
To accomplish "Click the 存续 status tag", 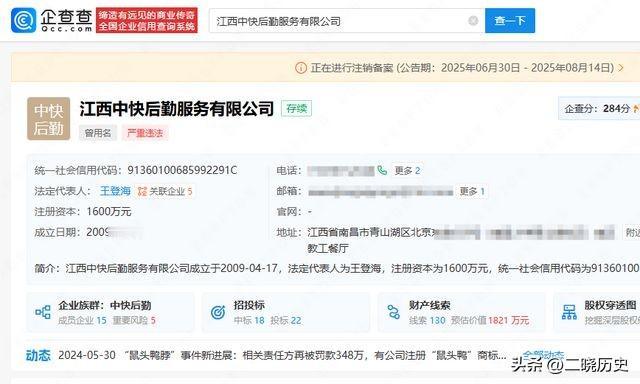I will tap(296, 109).
